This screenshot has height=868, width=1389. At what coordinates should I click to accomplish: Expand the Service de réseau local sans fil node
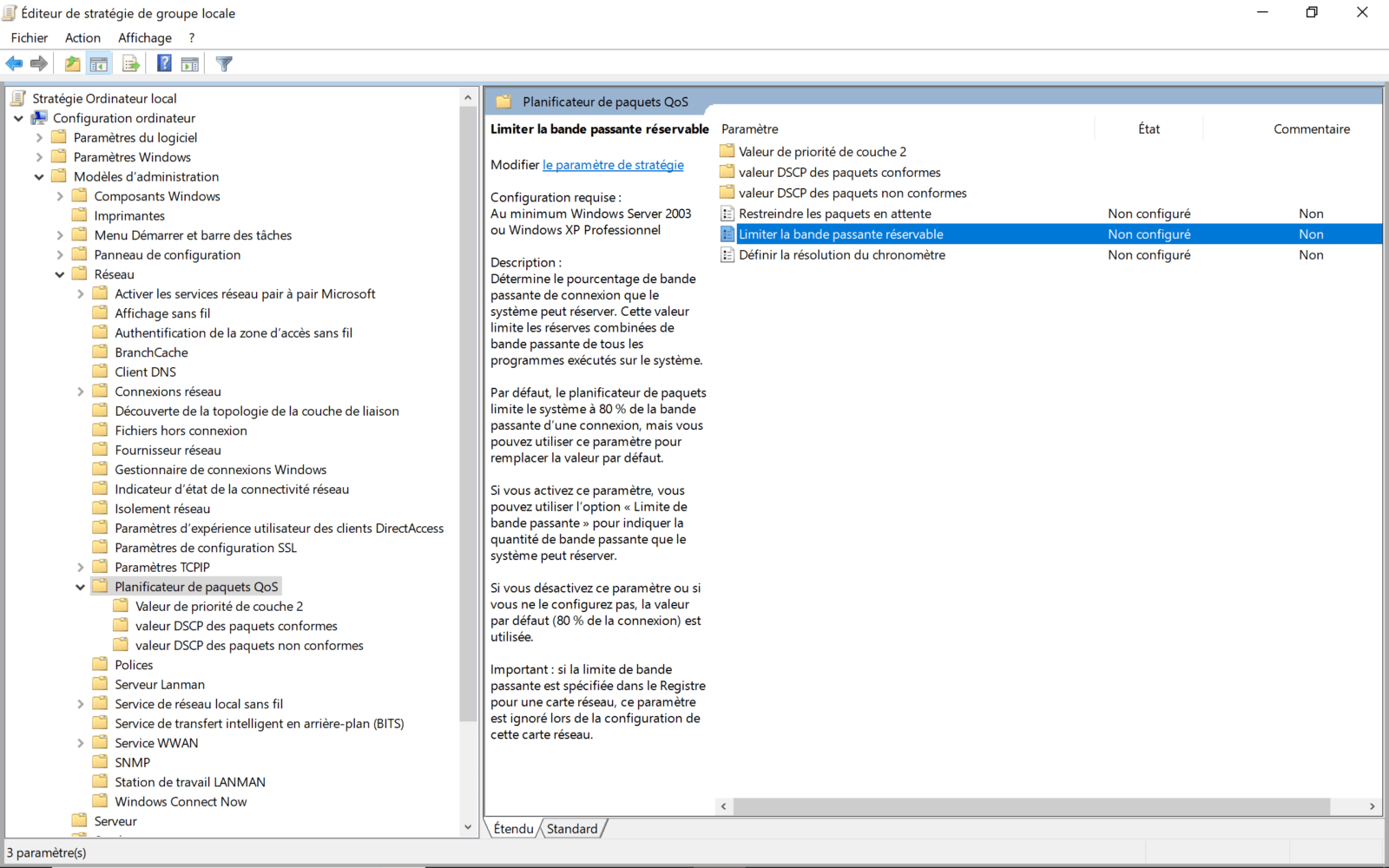click(81, 704)
